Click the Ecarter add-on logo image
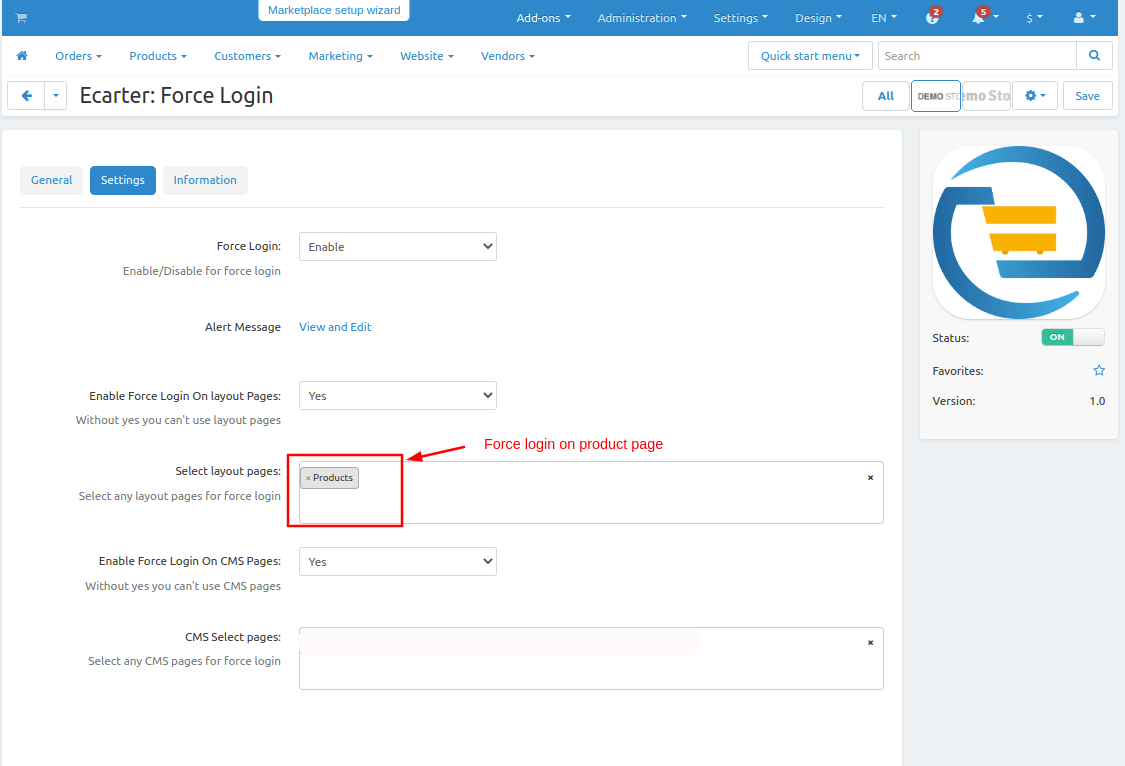The height and width of the screenshot is (766, 1125). [1018, 232]
